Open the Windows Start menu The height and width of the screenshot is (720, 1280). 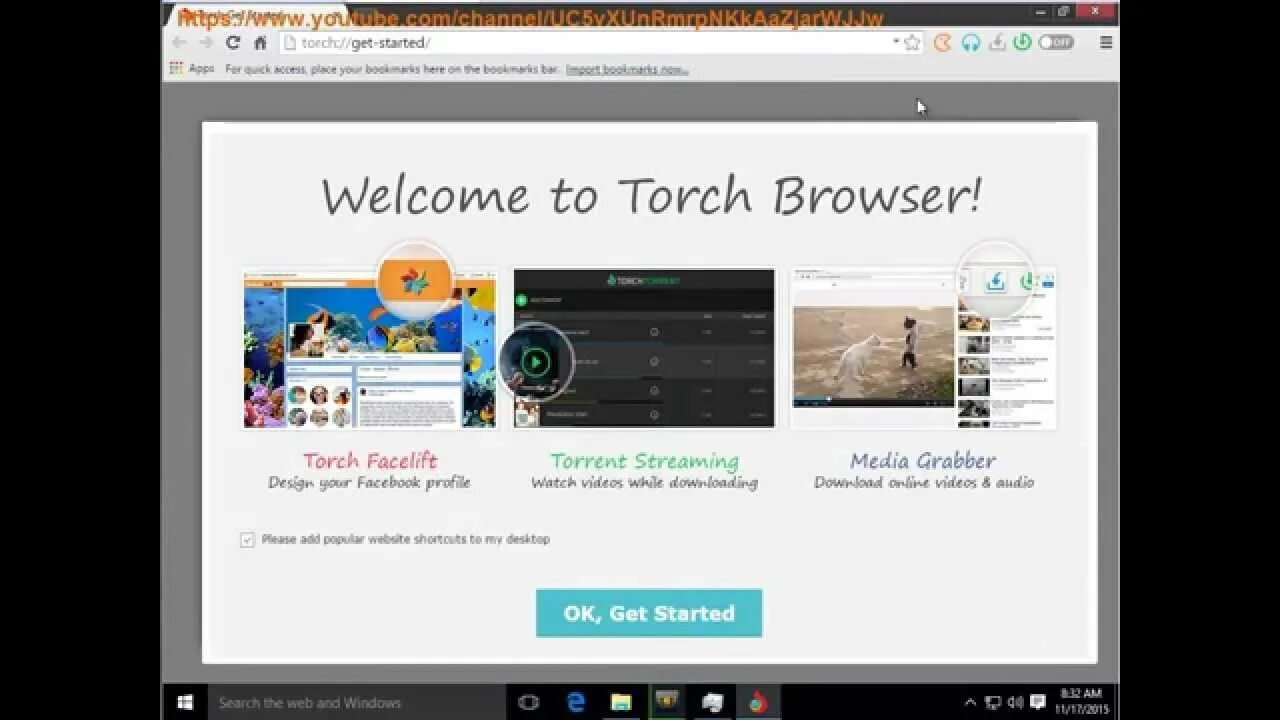[185, 702]
